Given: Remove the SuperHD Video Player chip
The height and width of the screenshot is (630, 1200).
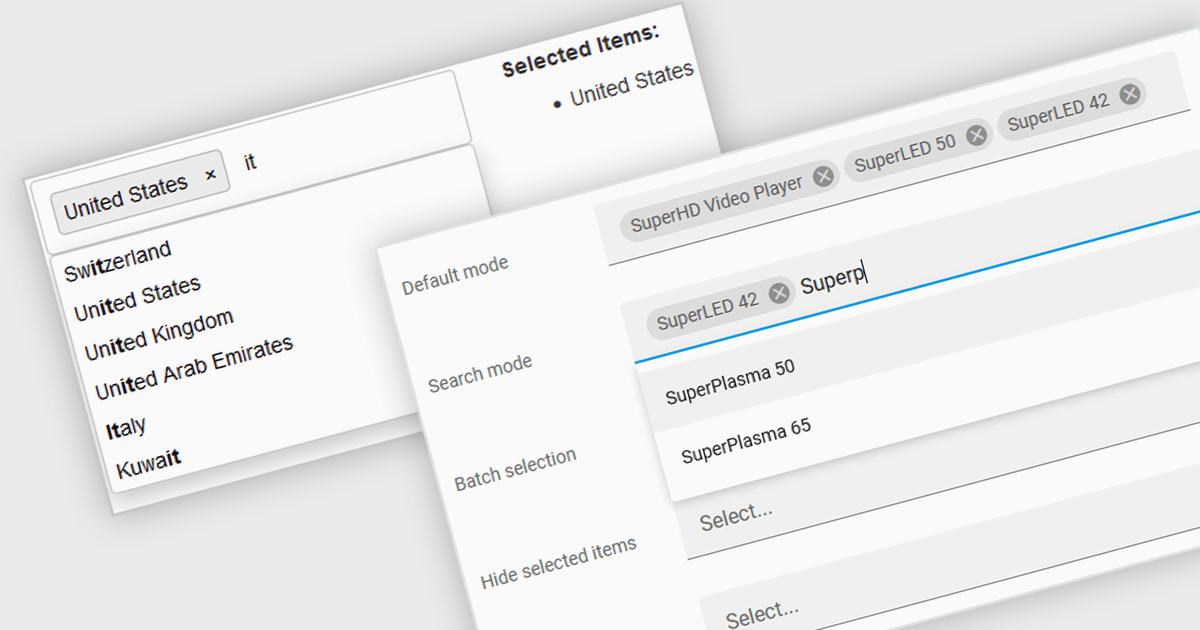Looking at the screenshot, I should point(823,177).
